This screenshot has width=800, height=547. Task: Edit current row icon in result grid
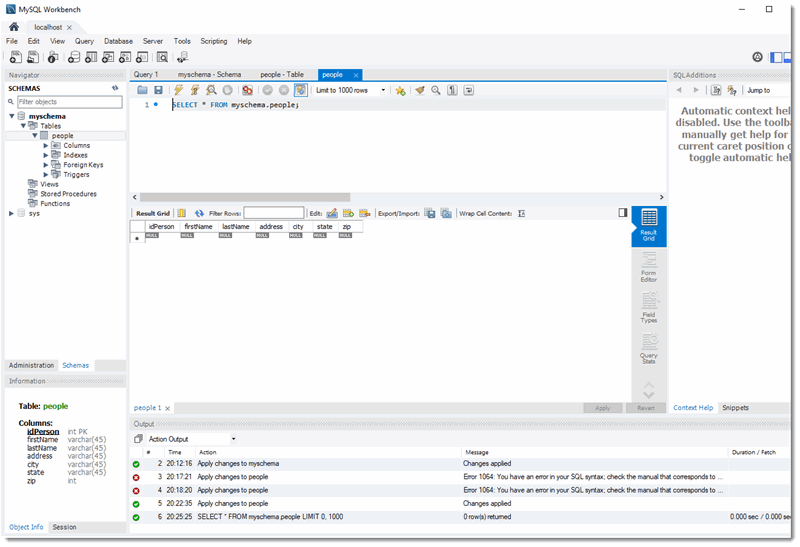pyautogui.click(x=332, y=213)
